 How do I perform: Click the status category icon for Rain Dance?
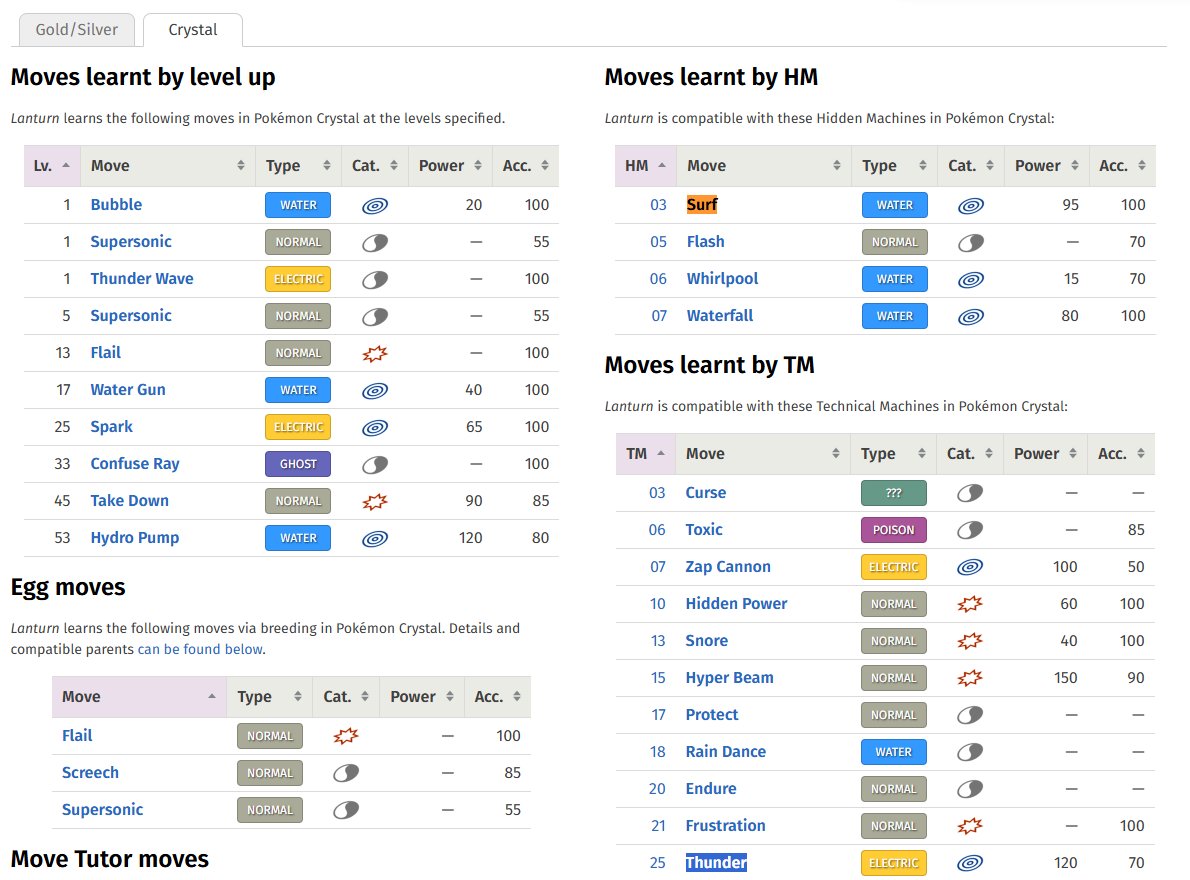click(970, 752)
